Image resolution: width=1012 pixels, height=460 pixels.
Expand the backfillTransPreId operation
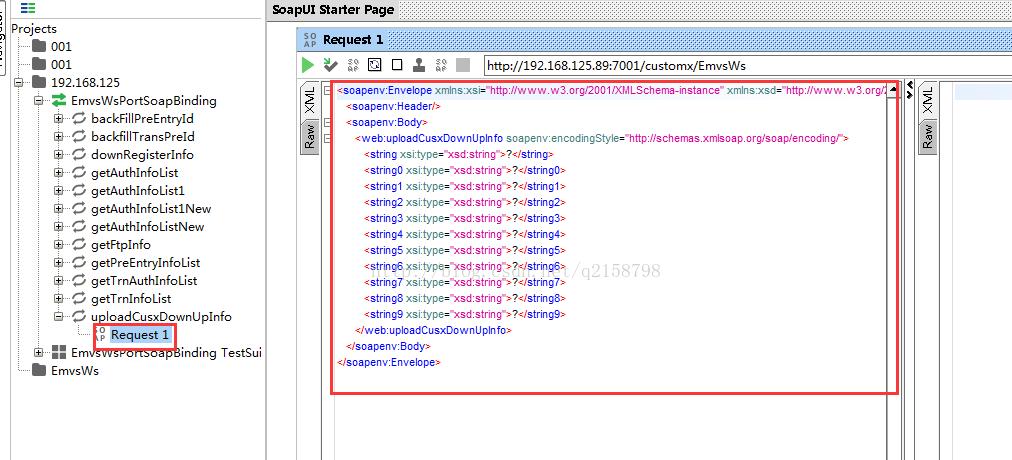click(58, 136)
